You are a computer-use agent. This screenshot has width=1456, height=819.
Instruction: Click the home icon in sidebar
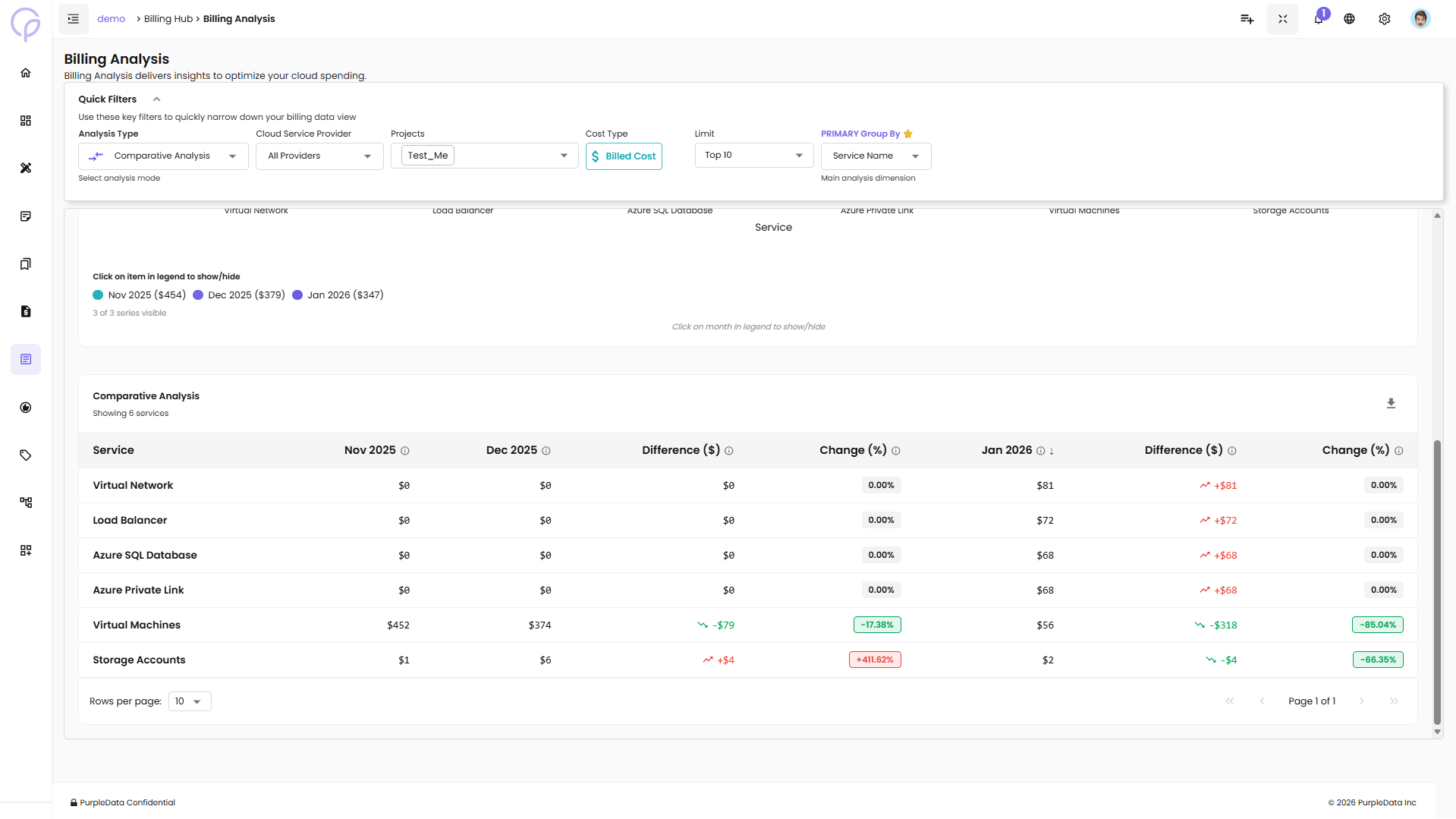coord(26,73)
